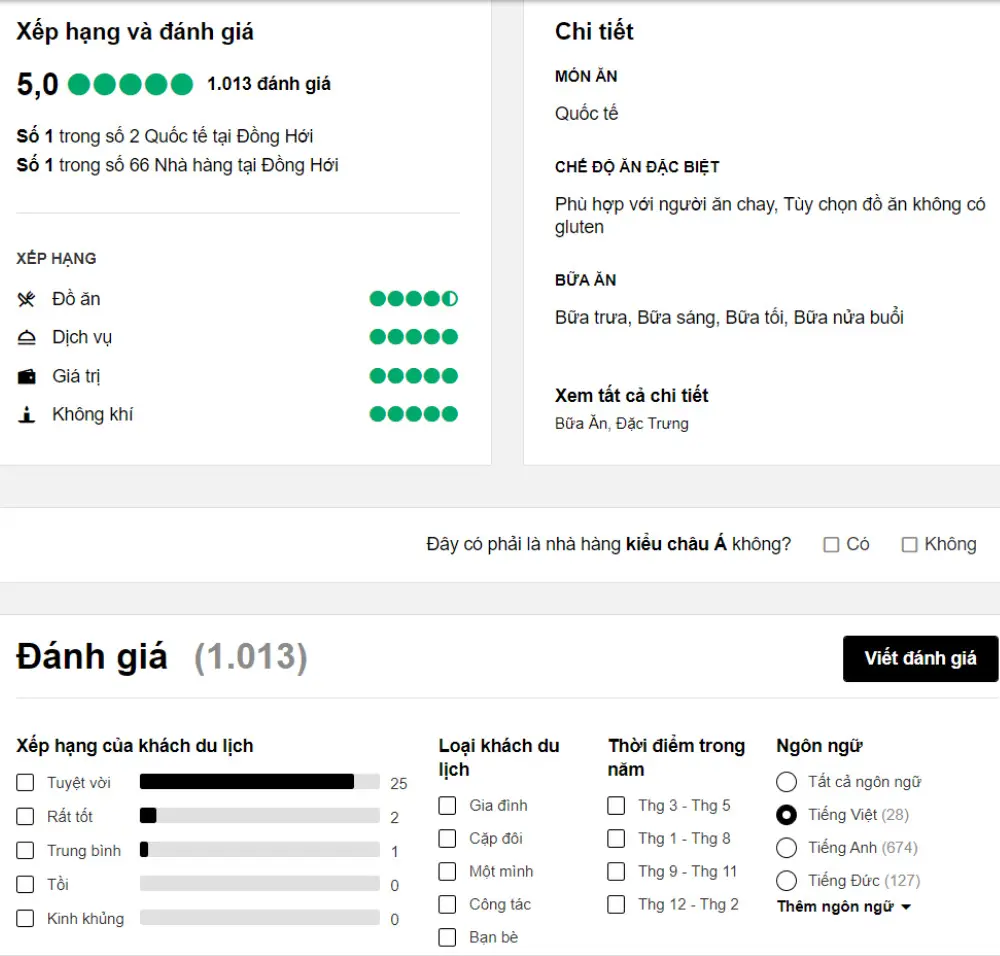Viewport: 1000px width, 956px height.
Task: Check the Tuyệt vời rating filter
Action: 25,783
